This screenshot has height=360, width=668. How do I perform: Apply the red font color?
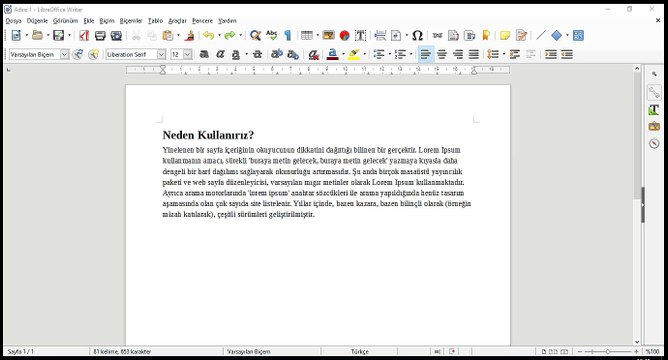coord(333,55)
